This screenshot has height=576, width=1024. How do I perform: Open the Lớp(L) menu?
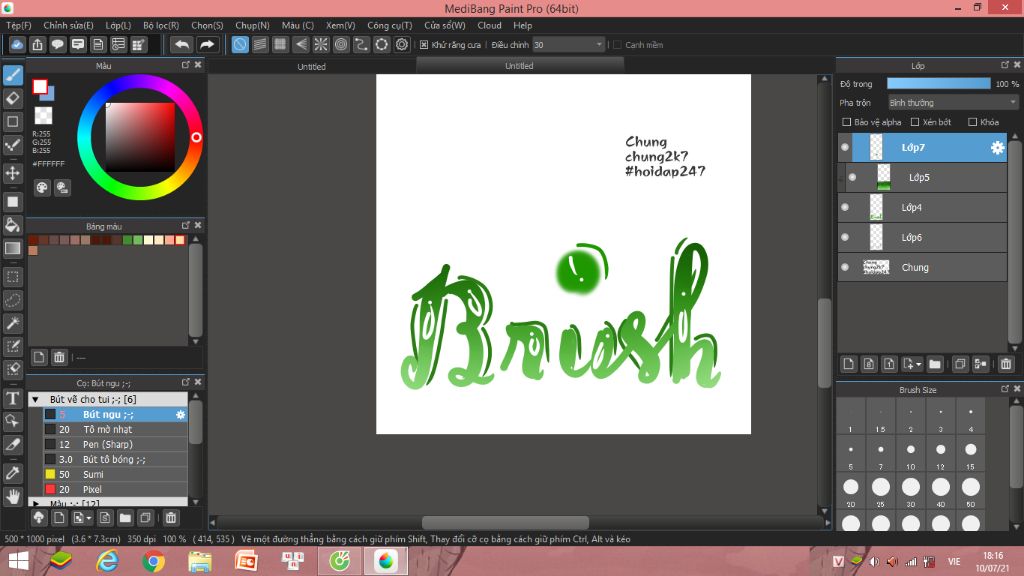(118, 25)
